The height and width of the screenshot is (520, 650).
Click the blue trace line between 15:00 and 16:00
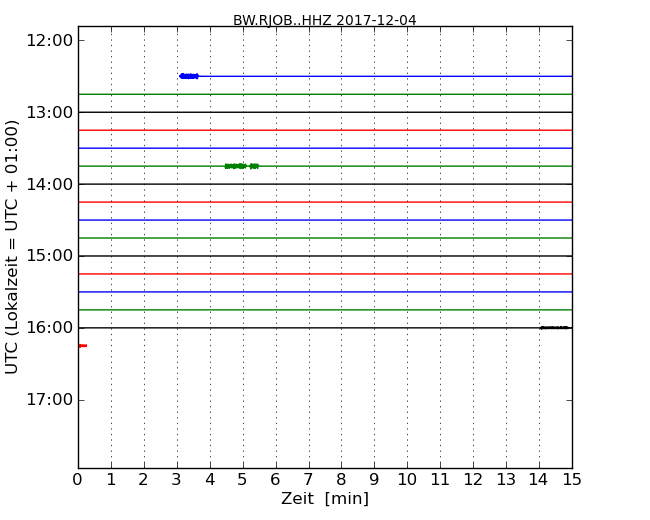pyautogui.click(x=325, y=292)
